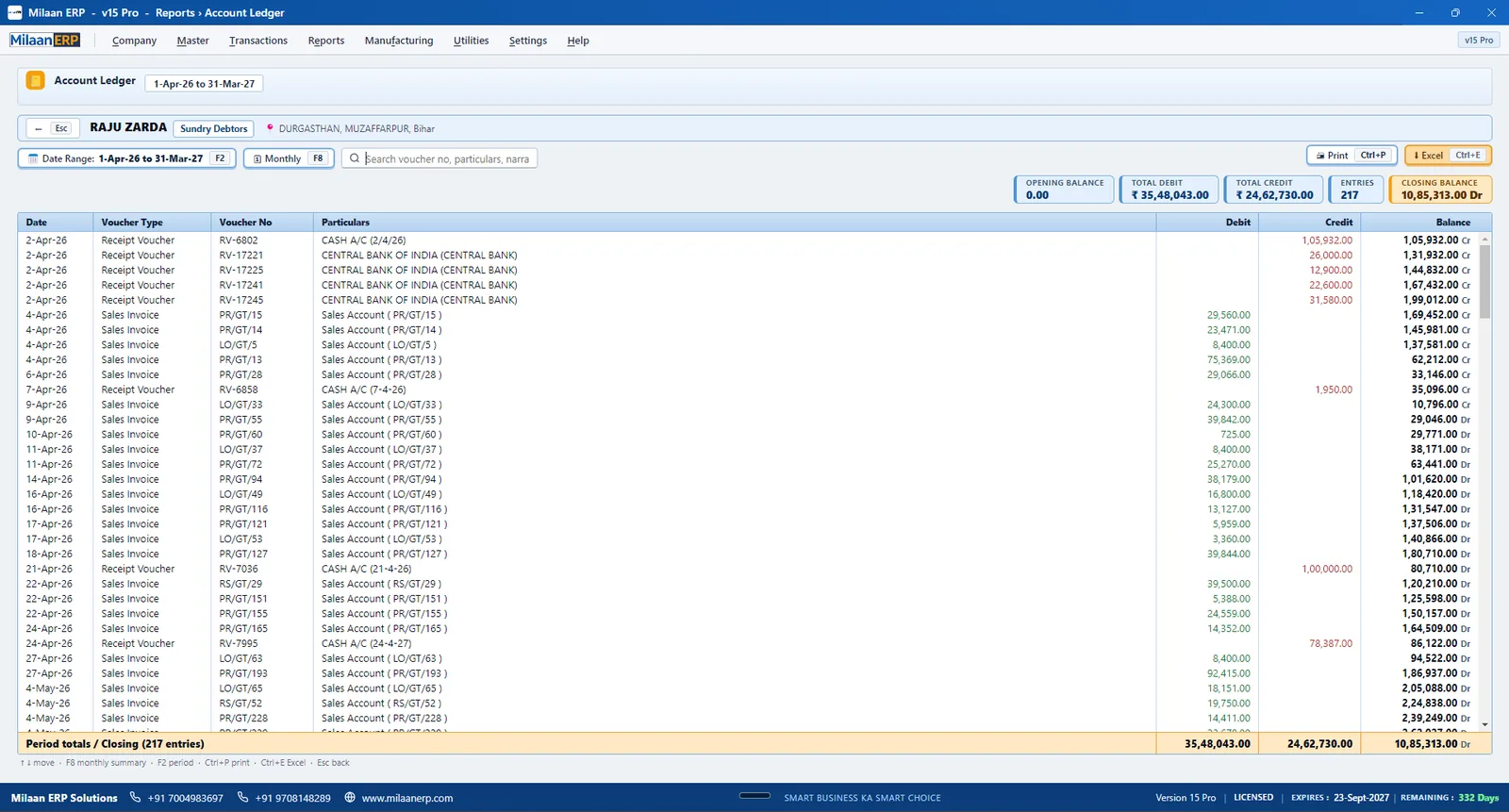This screenshot has width=1509, height=812.
Task: Click the Sundry Debtors group tag
Action: pos(214,128)
